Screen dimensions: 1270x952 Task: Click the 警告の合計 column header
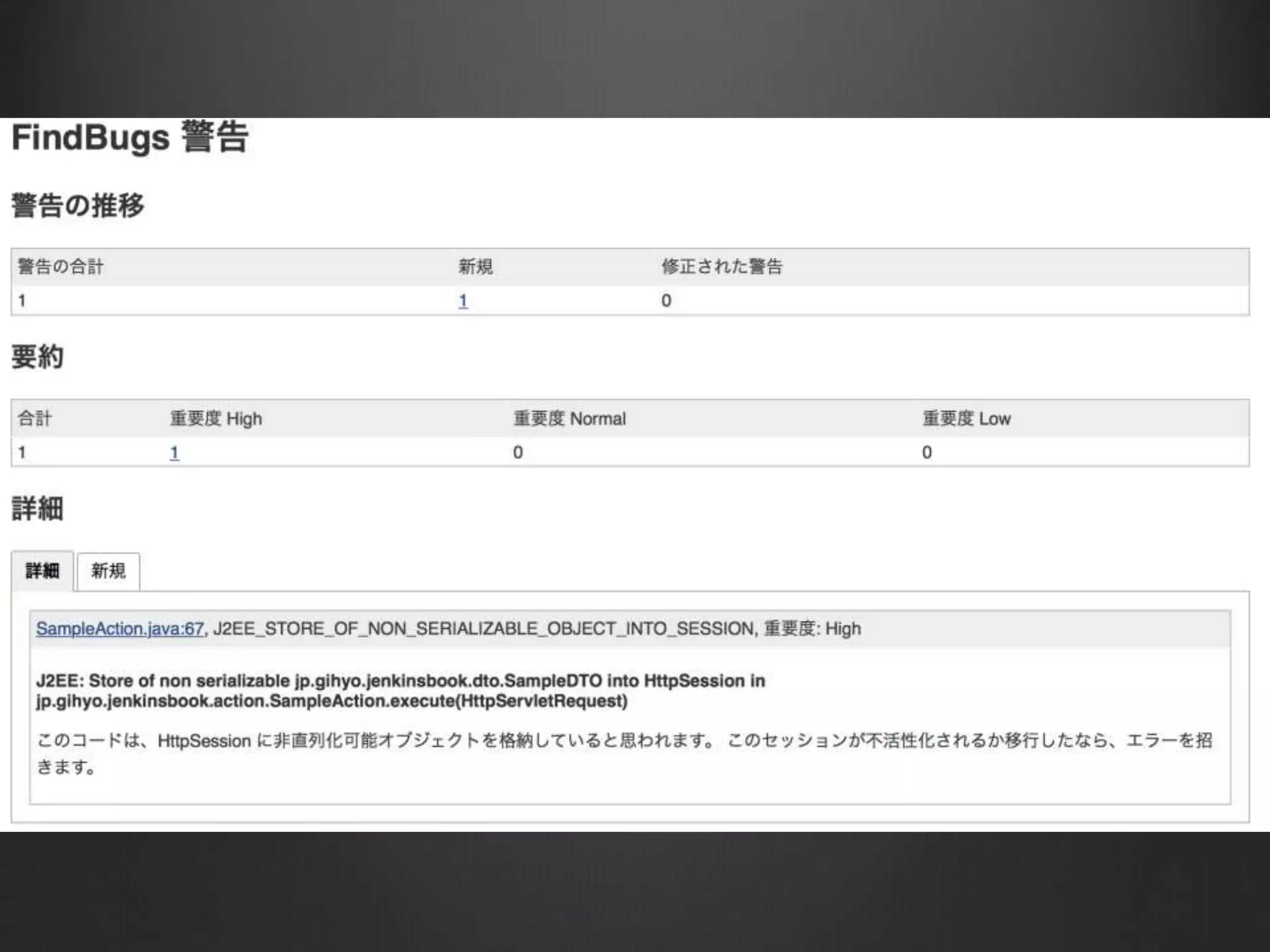pyautogui.click(x=61, y=267)
